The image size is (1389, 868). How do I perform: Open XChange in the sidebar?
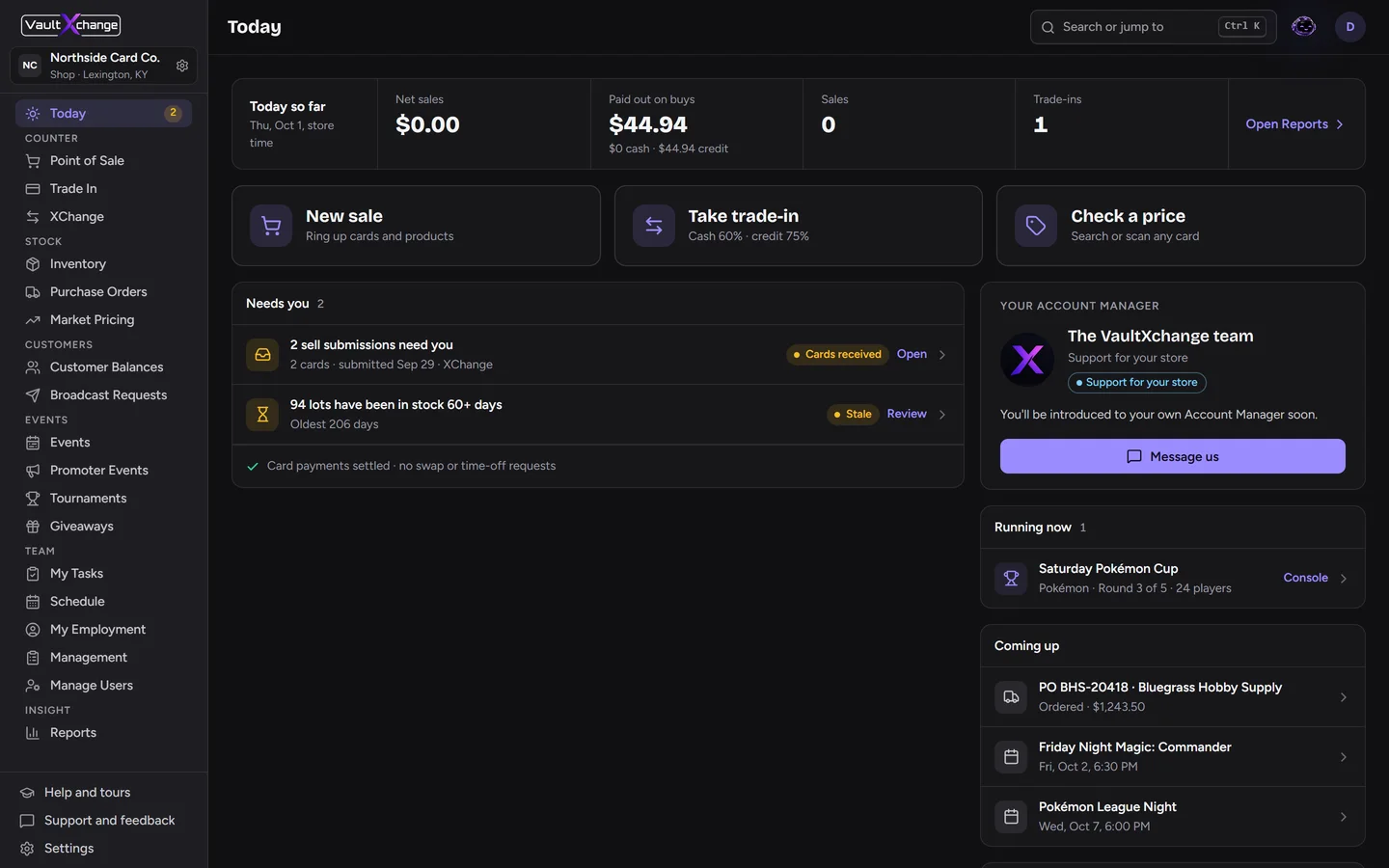pyautogui.click(x=103, y=217)
